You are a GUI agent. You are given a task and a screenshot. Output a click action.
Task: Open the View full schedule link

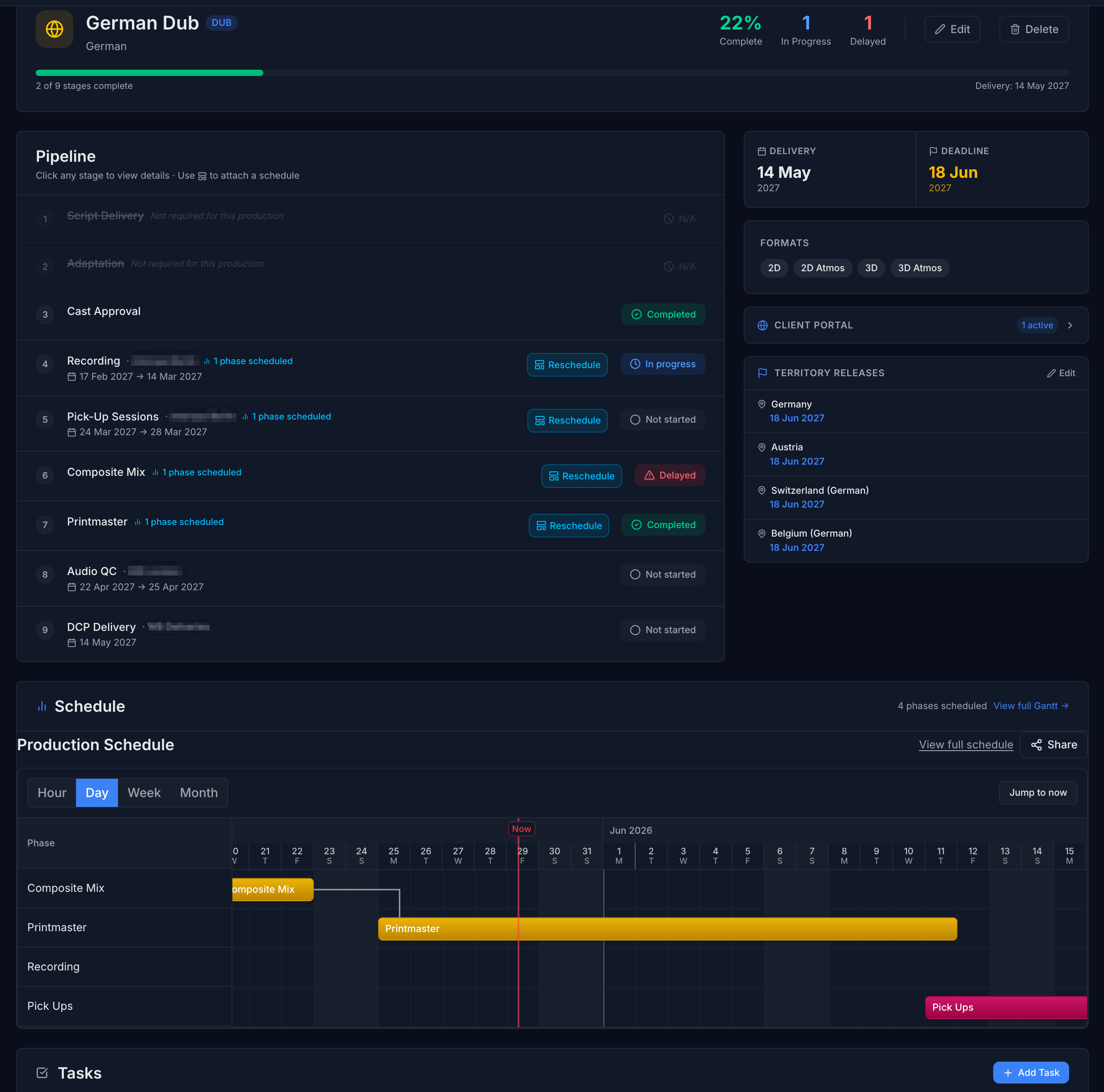(x=966, y=745)
